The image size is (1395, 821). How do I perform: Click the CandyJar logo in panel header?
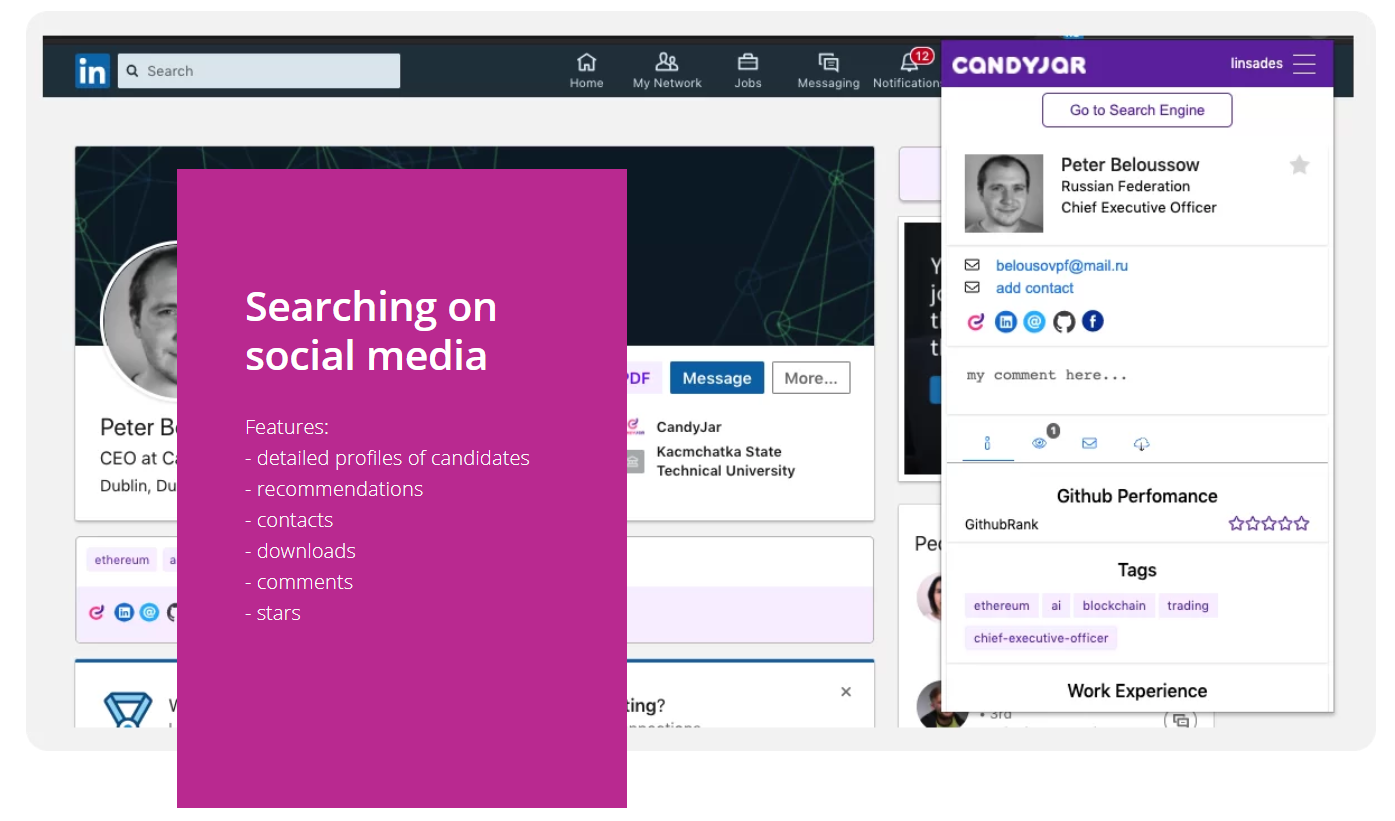[x=1019, y=65]
